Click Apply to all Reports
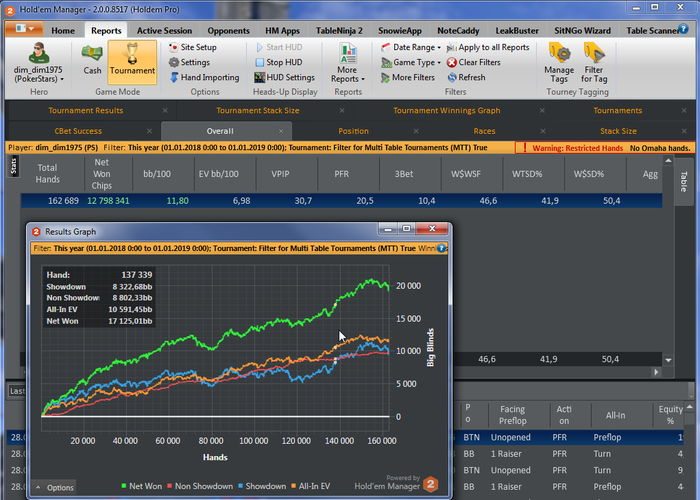700x500 pixels. (x=488, y=47)
